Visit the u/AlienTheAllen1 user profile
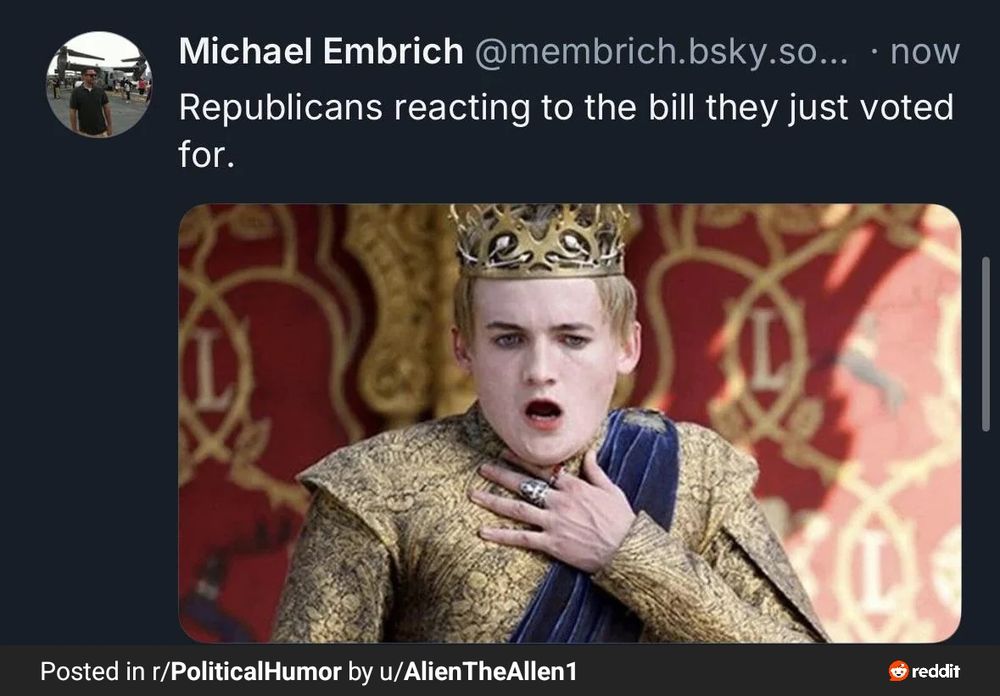 click(478, 671)
